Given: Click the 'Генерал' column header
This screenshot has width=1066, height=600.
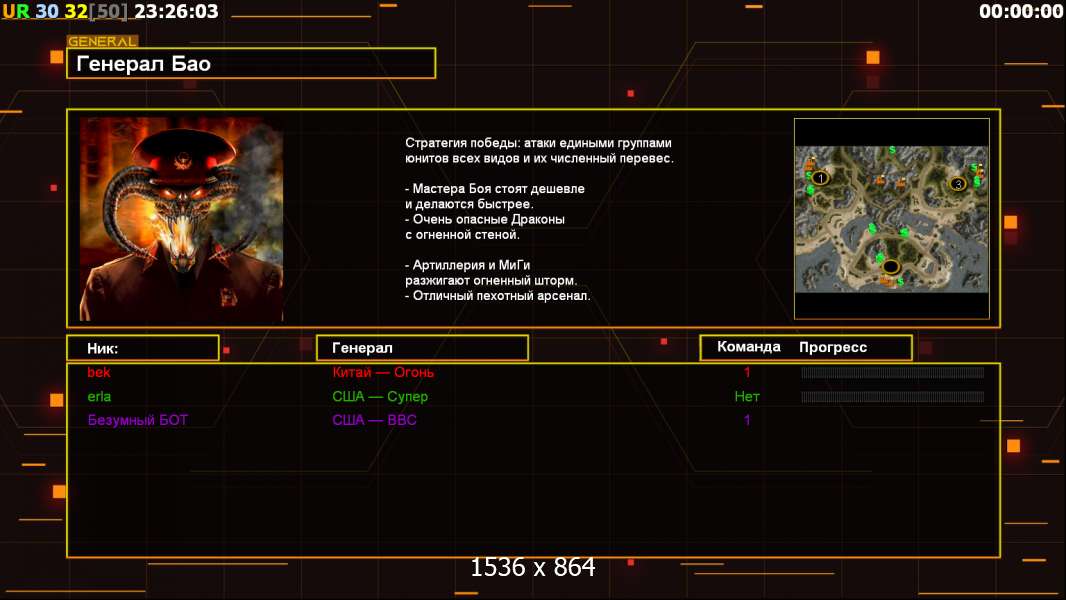Looking at the screenshot, I should [422, 348].
